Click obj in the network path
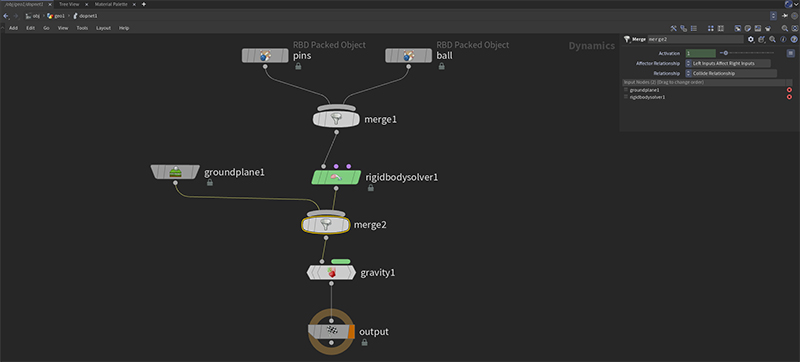Viewport: 800px width, 362px height. pos(33,16)
